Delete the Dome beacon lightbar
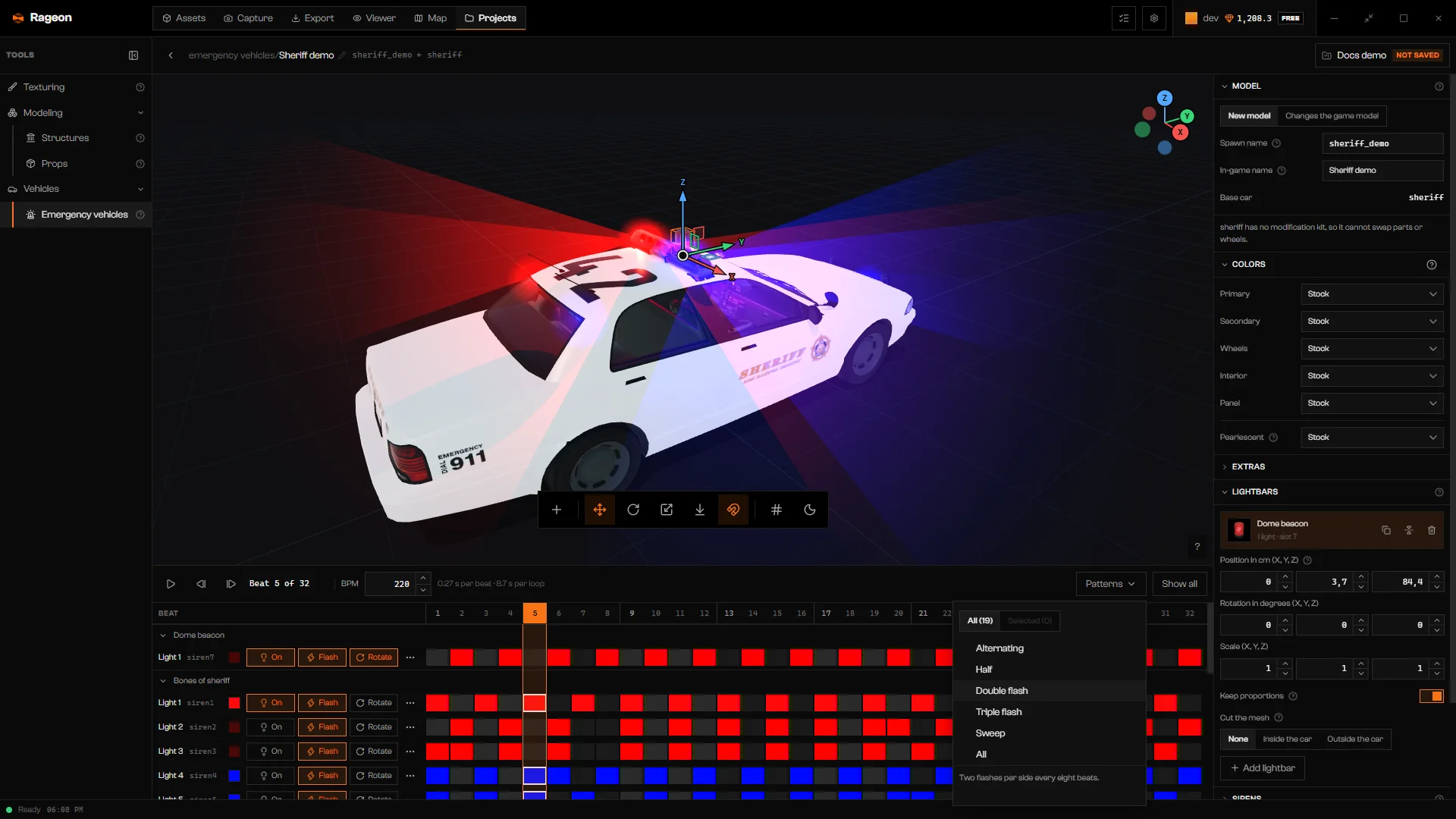Viewport: 1456px width, 819px height. pyautogui.click(x=1432, y=530)
